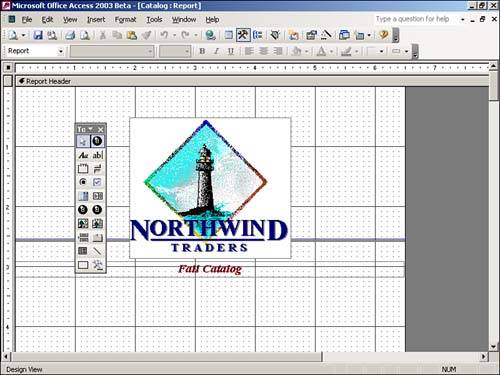
Task: Expand the Line/Border Width dropdown arrow
Action: tap(381, 51)
